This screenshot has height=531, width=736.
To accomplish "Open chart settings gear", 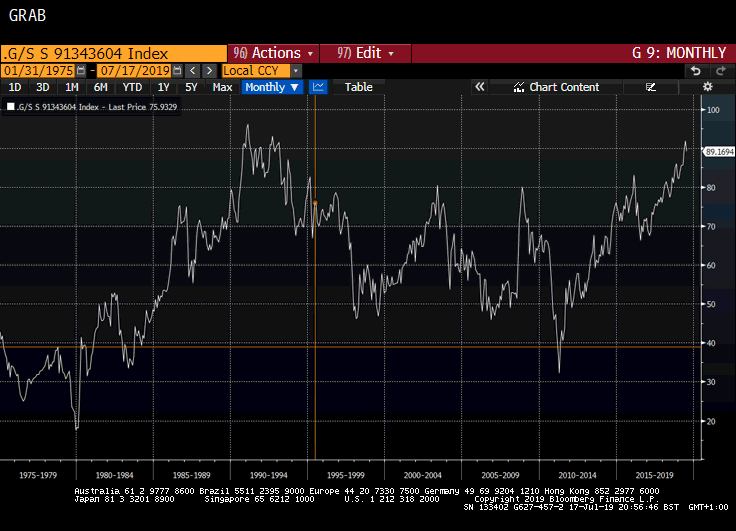I will click(x=707, y=87).
